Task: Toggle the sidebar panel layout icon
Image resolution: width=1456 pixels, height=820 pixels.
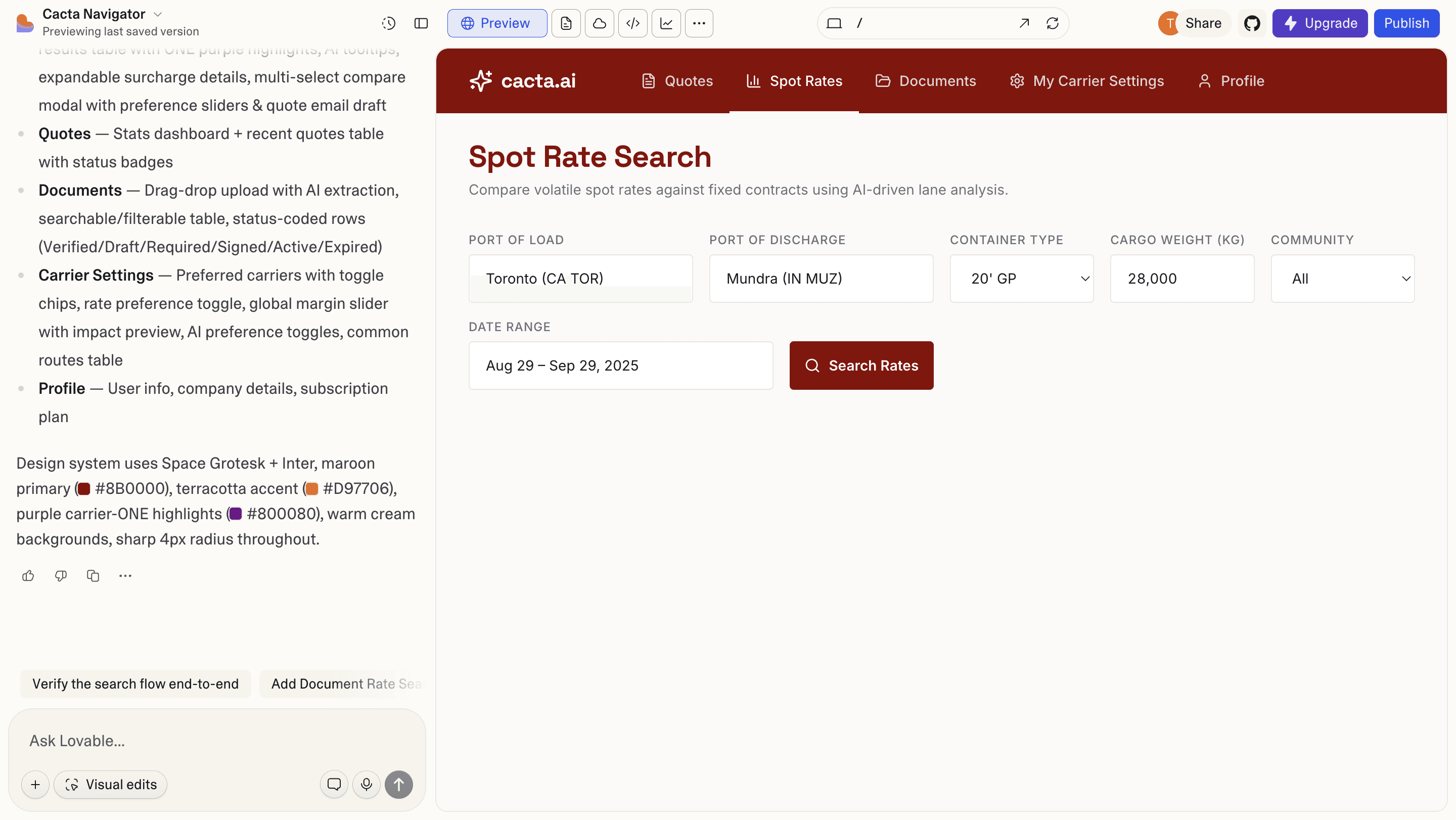Action: pyautogui.click(x=421, y=23)
